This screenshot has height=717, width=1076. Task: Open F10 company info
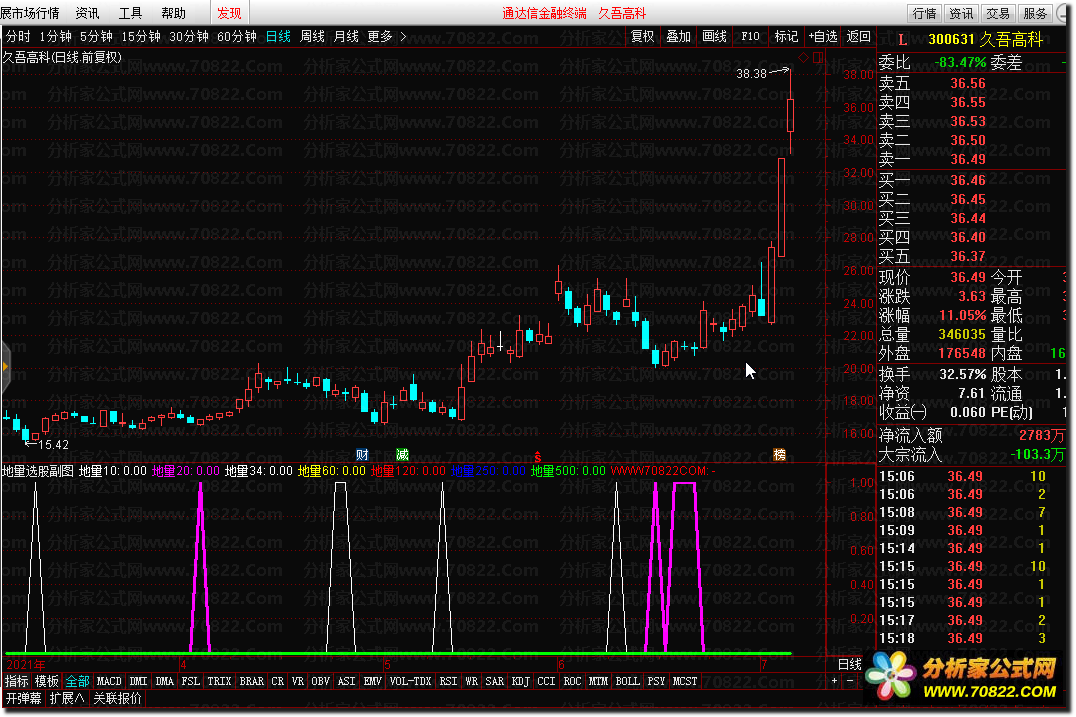tap(750, 36)
